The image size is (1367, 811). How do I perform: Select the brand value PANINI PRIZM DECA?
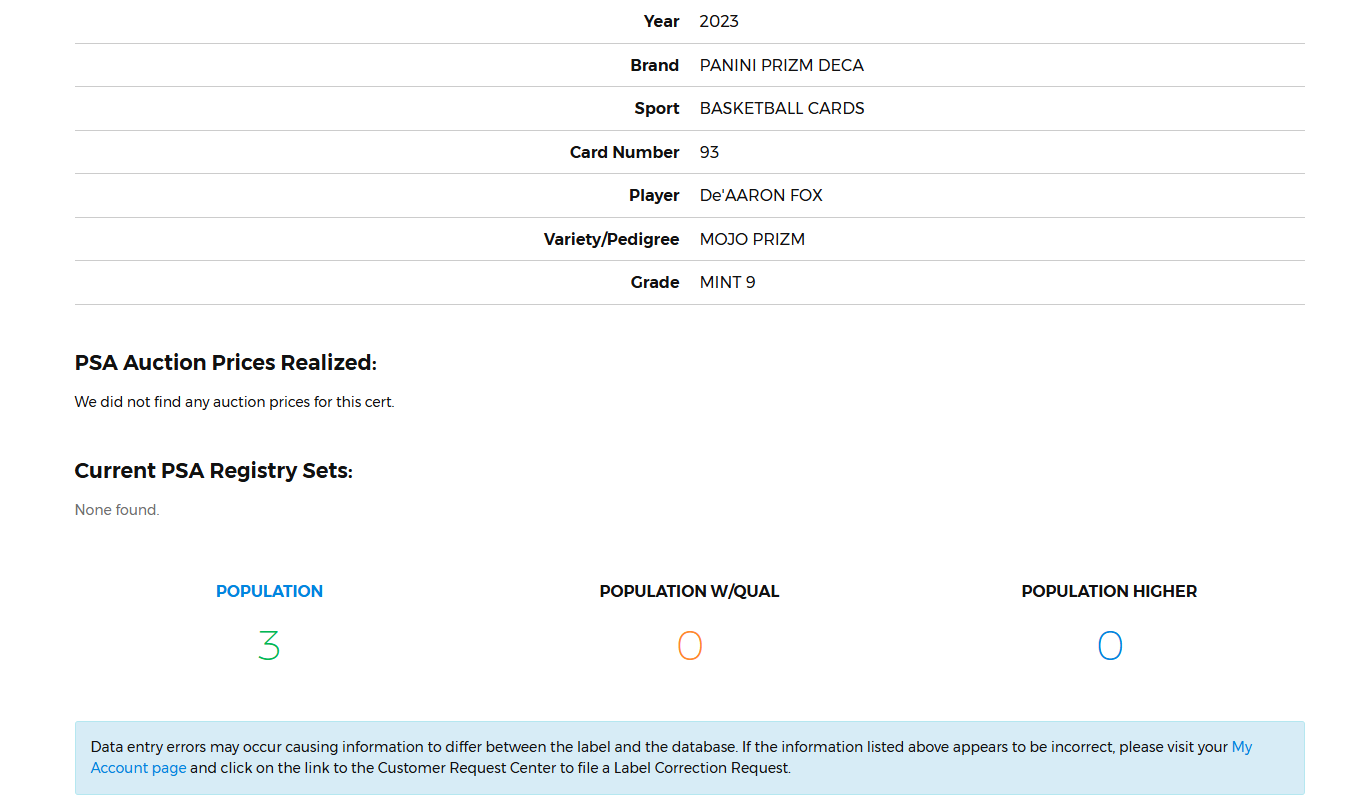point(782,65)
